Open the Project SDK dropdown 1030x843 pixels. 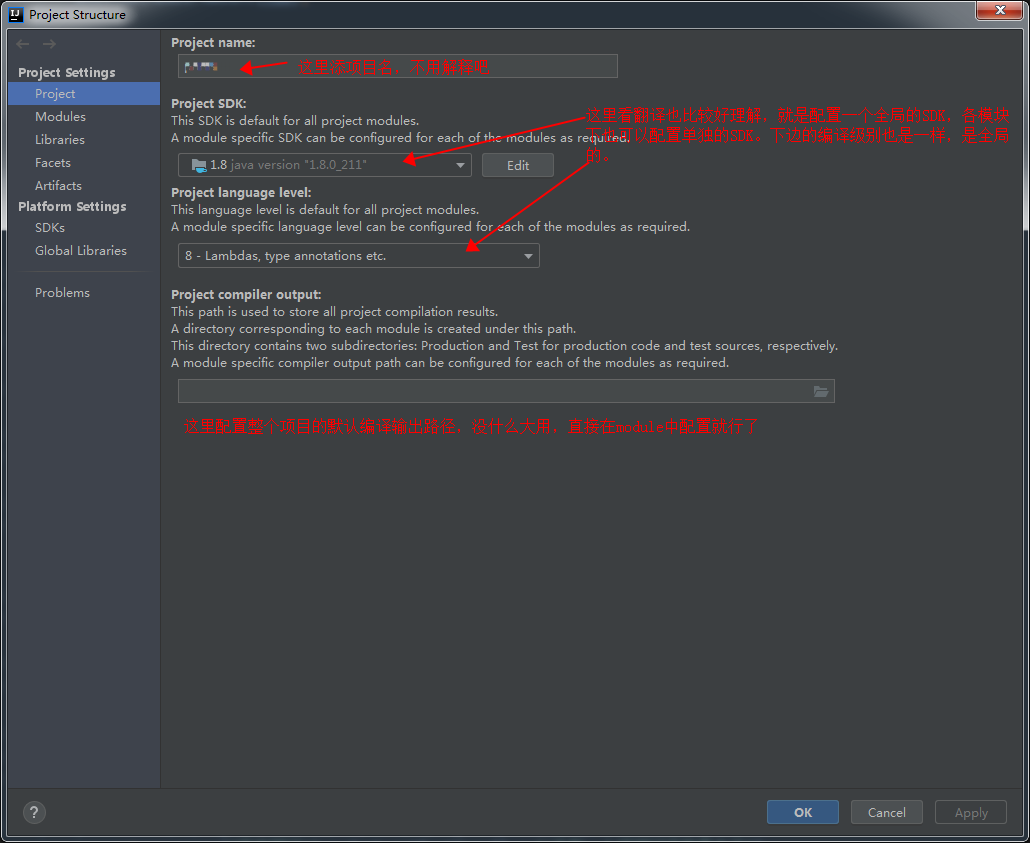(325, 164)
